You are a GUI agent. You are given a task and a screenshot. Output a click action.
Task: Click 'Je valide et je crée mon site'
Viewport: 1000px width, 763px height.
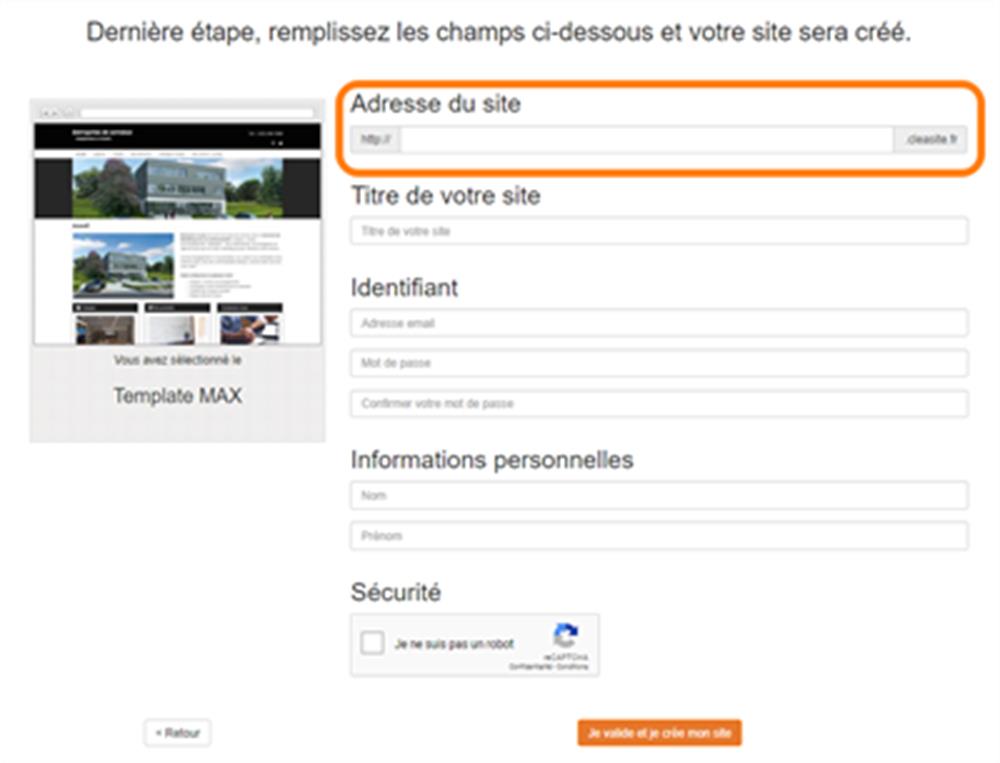[659, 732]
